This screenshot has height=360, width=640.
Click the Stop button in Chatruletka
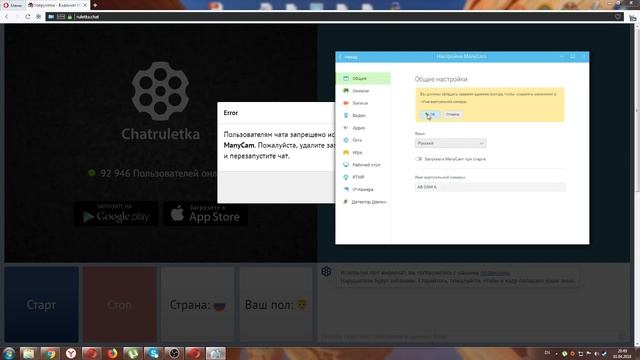[120, 304]
